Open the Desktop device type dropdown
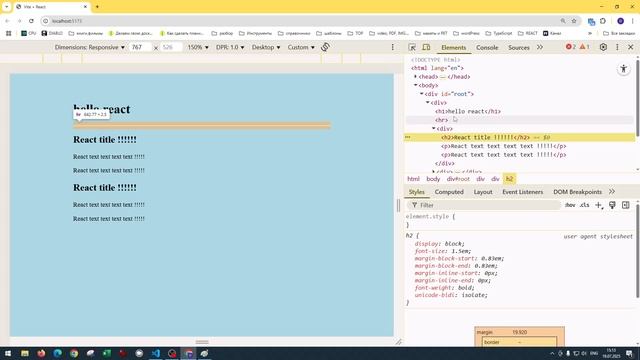 tap(266, 47)
